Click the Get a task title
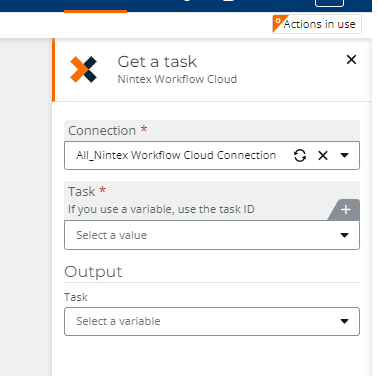378x376 pixels. point(157,62)
